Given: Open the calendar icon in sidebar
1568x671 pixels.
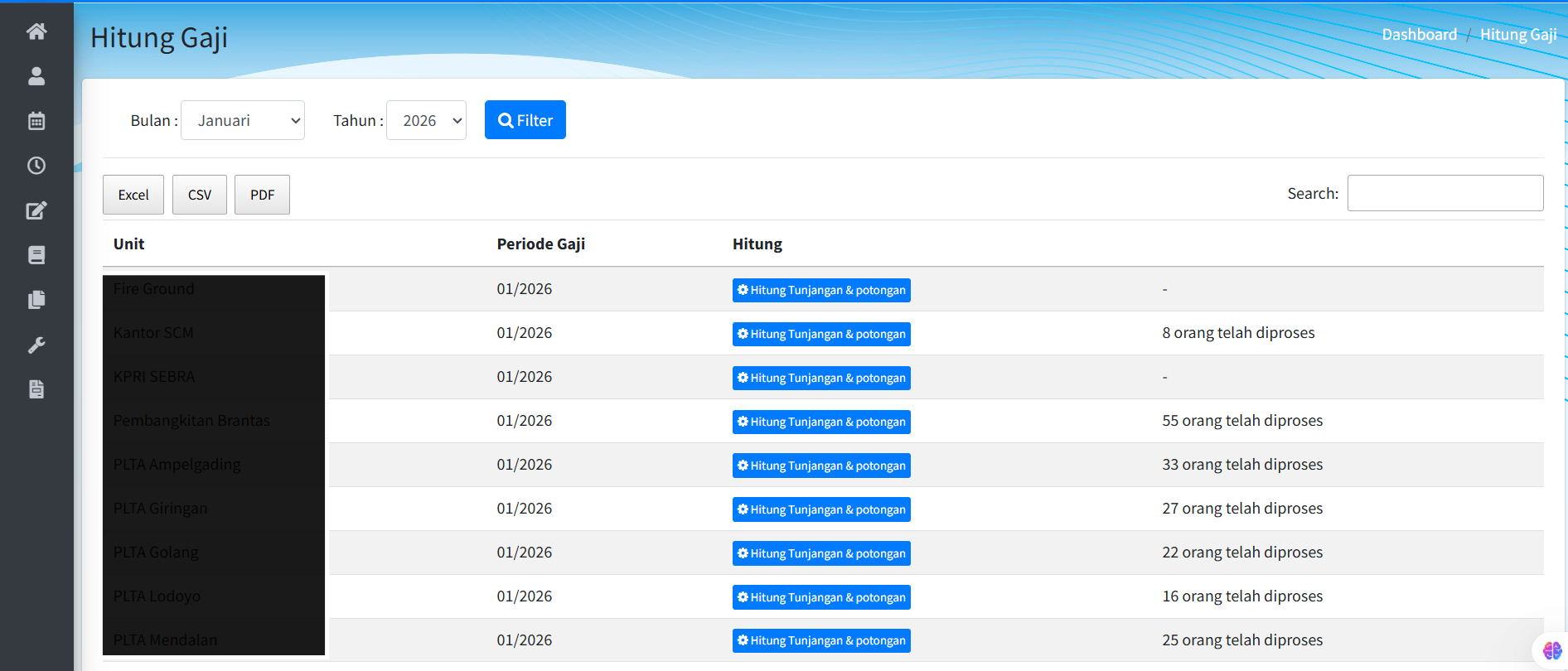Looking at the screenshot, I should click(x=36, y=121).
